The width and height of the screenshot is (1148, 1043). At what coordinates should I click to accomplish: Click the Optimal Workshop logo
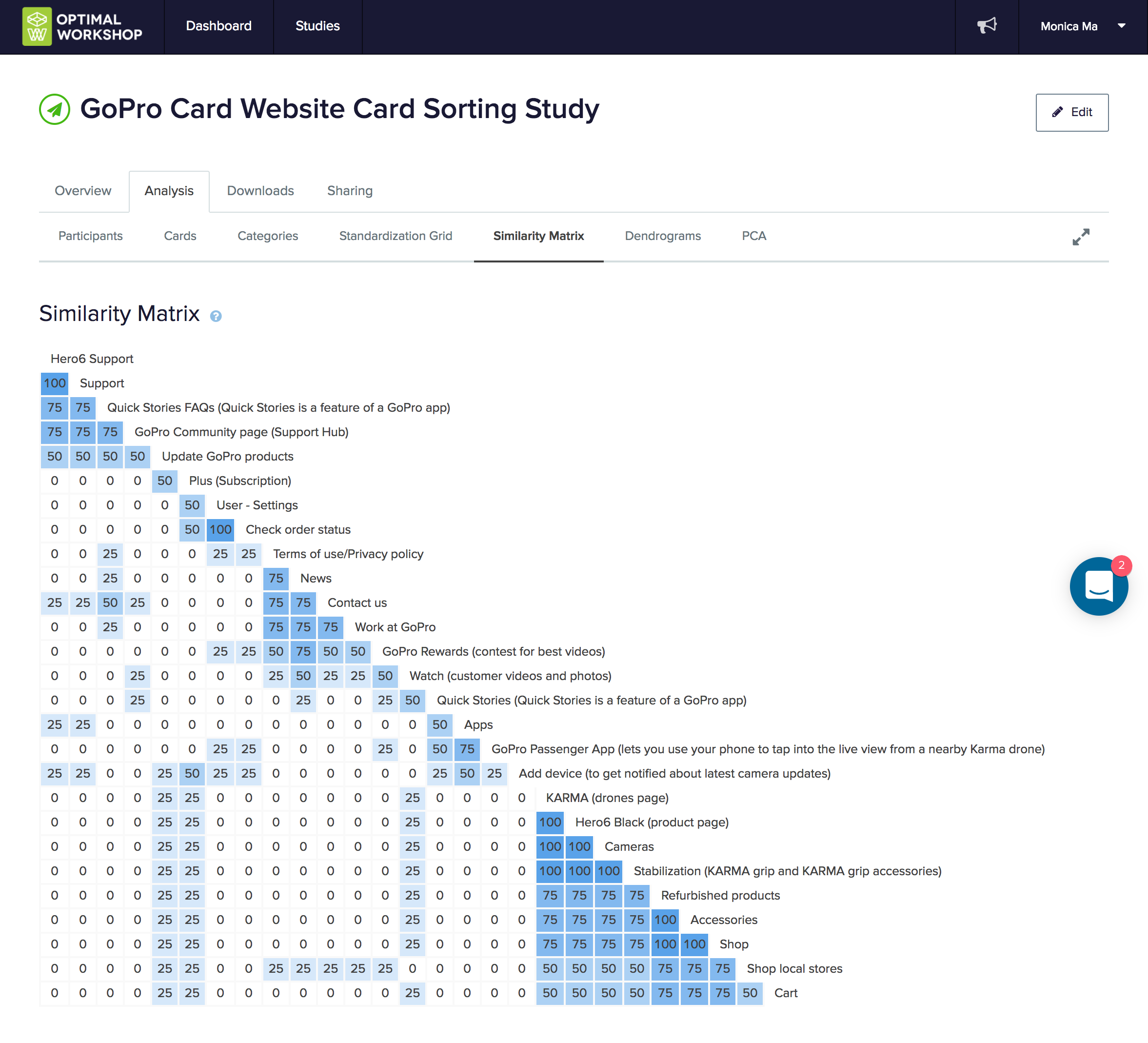tap(82, 26)
